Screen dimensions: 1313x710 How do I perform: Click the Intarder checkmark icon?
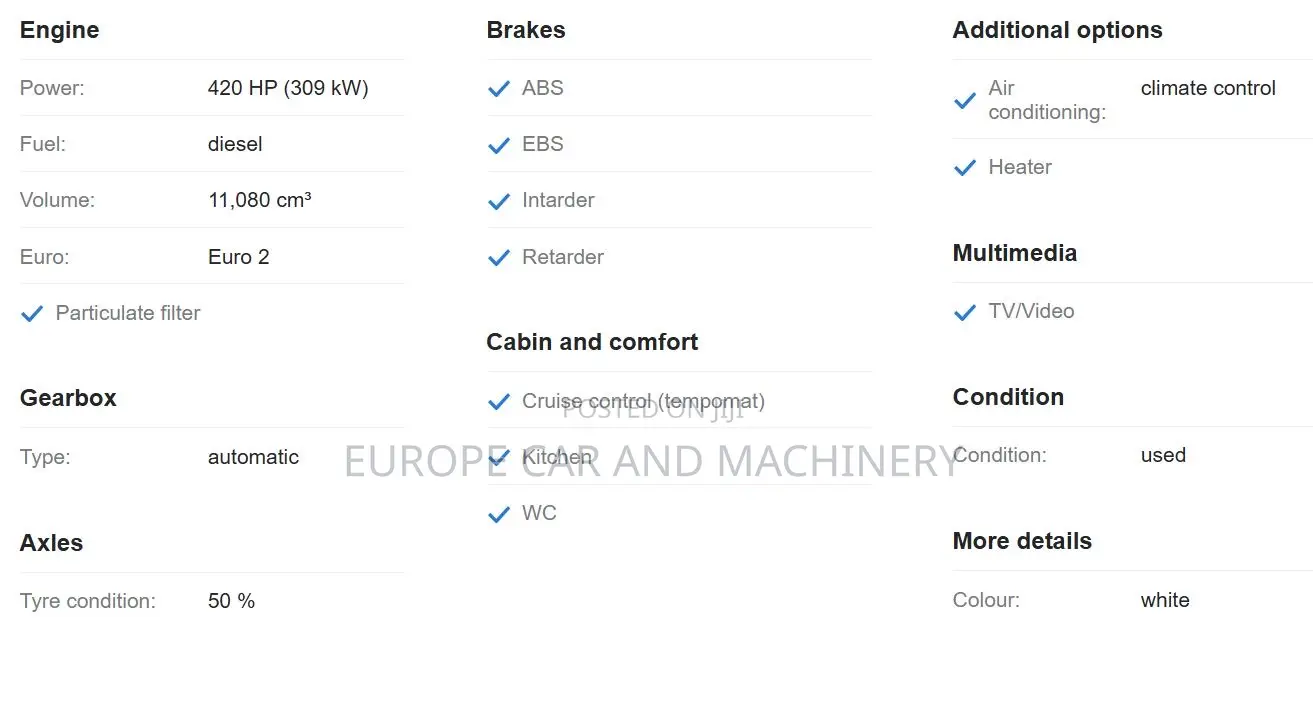(x=499, y=201)
